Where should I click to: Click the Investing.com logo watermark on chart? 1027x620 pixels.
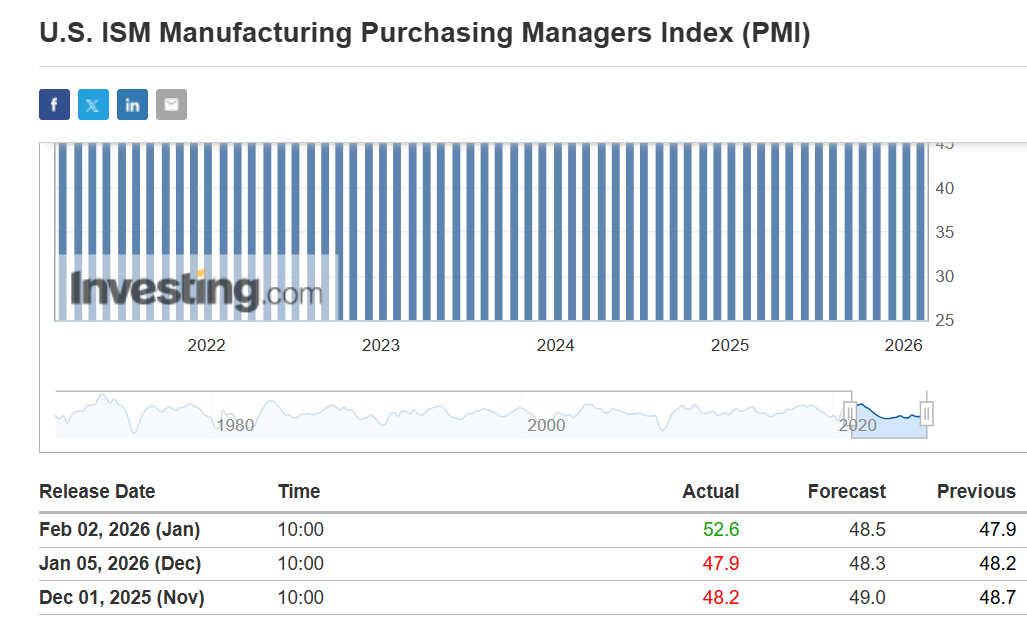[196, 289]
